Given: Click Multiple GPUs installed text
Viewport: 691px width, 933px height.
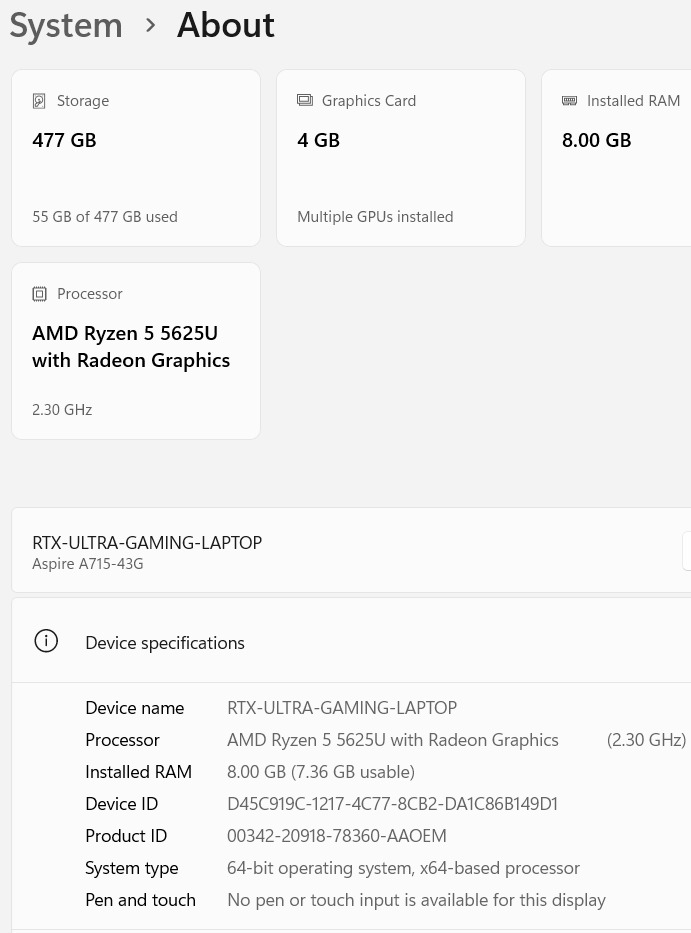Looking at the screenshot, I should [375, 217].
